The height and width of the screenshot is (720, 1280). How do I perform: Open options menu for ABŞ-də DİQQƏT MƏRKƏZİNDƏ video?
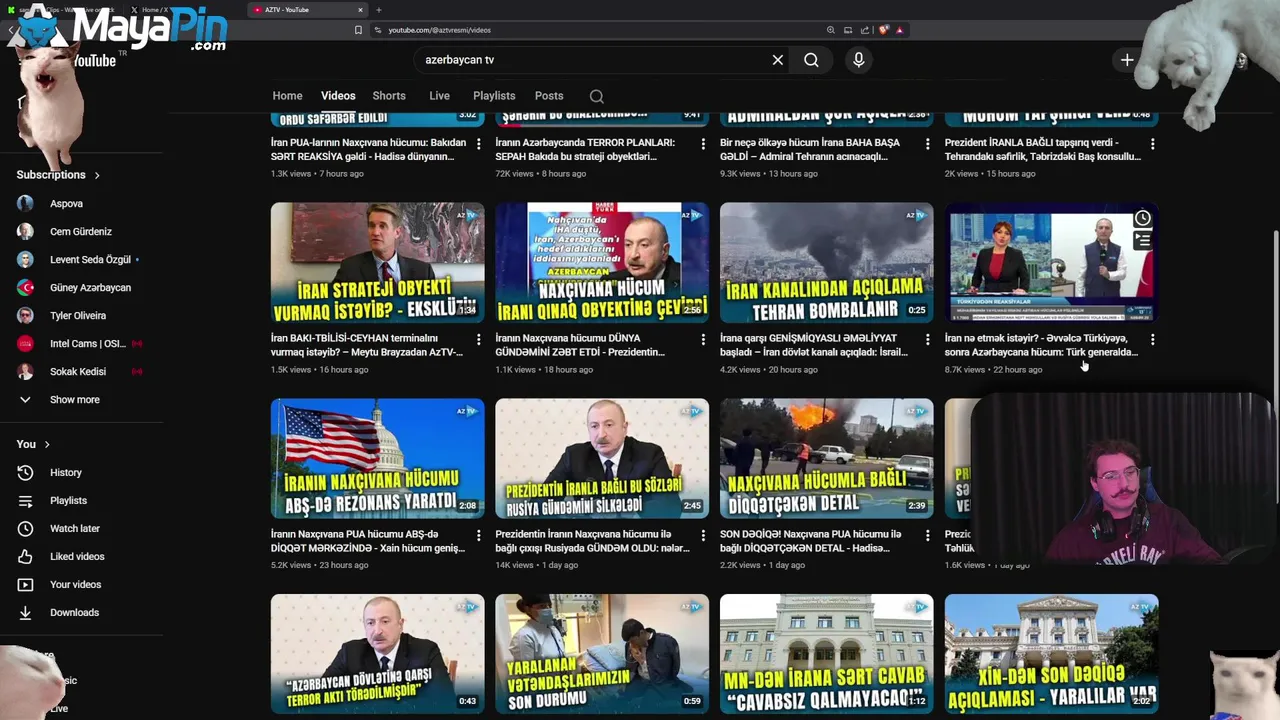478,536
